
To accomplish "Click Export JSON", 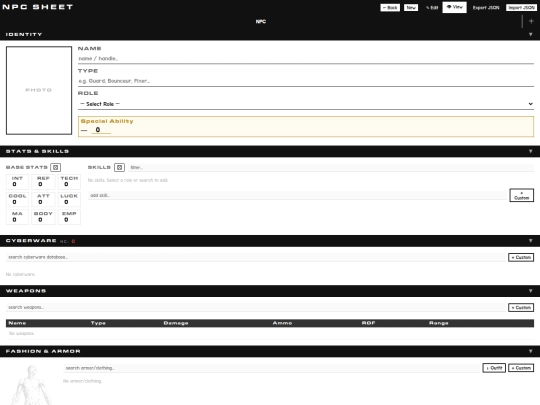I will [486, 8].
